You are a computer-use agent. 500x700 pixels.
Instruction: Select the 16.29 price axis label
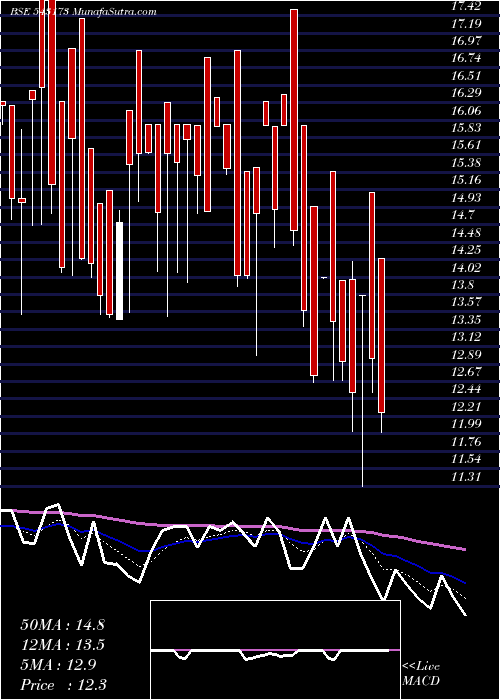tap(466, 93)
